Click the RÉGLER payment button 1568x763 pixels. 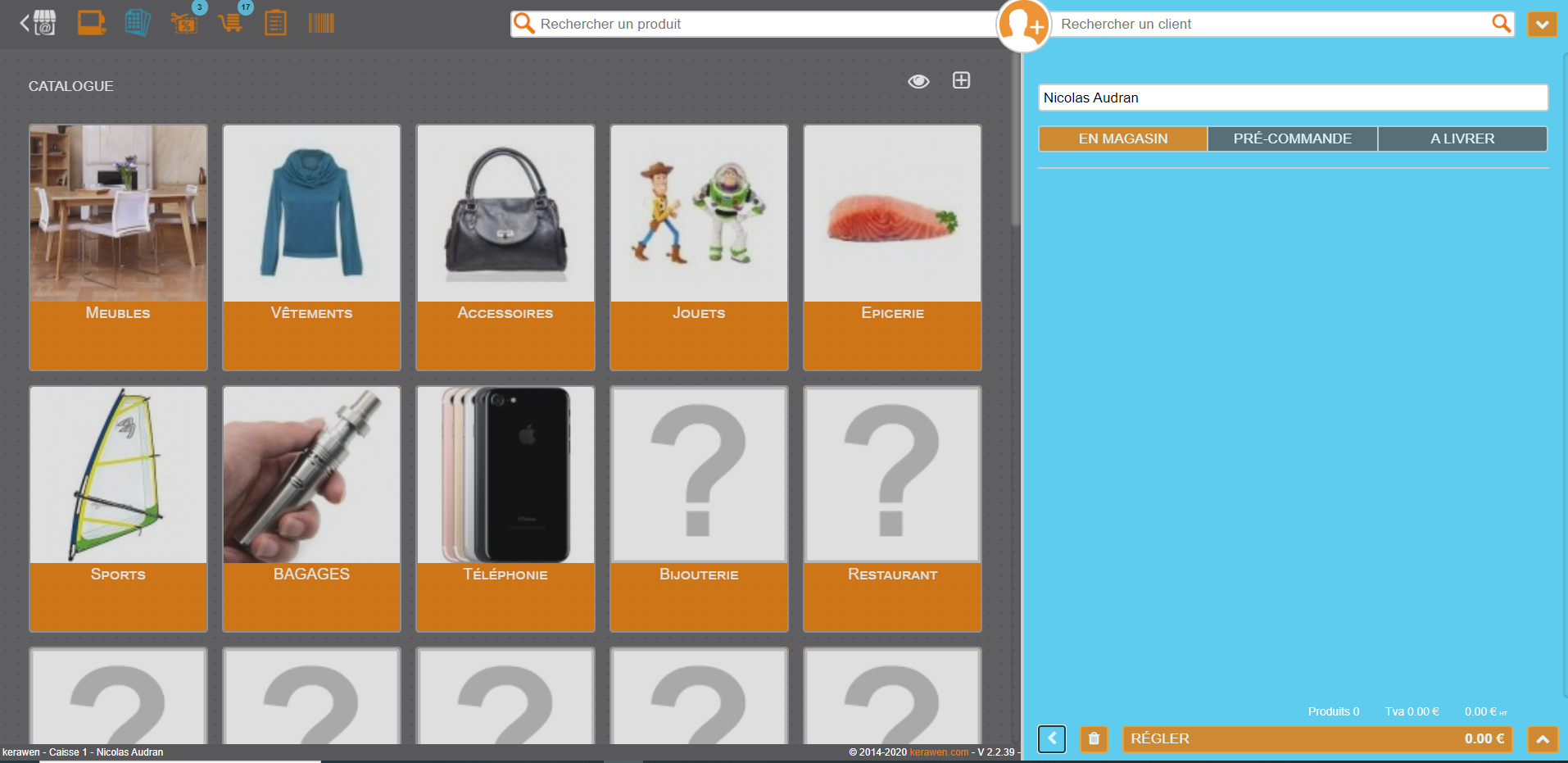pyautogui.click(x=1316, y=738)
